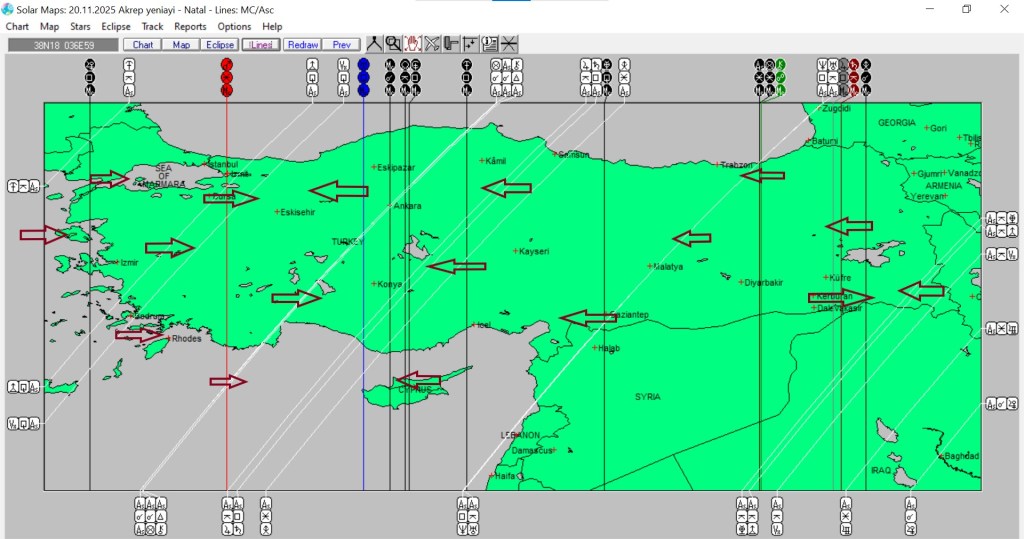Activate the zoom magnifier tool
The width and height of the screenshot is (1024, 539).
(393, 44)
